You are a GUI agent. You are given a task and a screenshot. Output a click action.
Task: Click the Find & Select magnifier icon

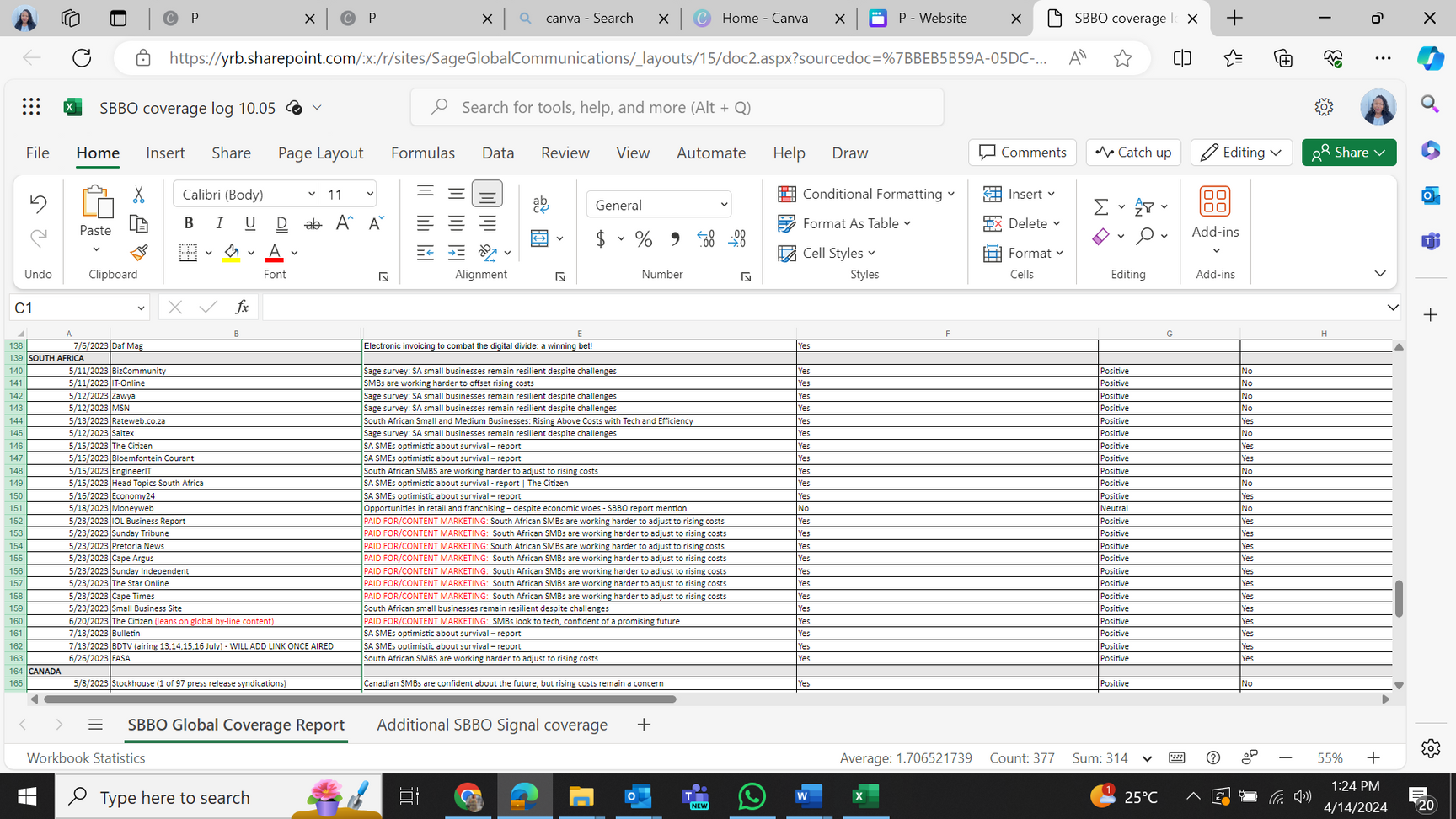[1144, 236]
